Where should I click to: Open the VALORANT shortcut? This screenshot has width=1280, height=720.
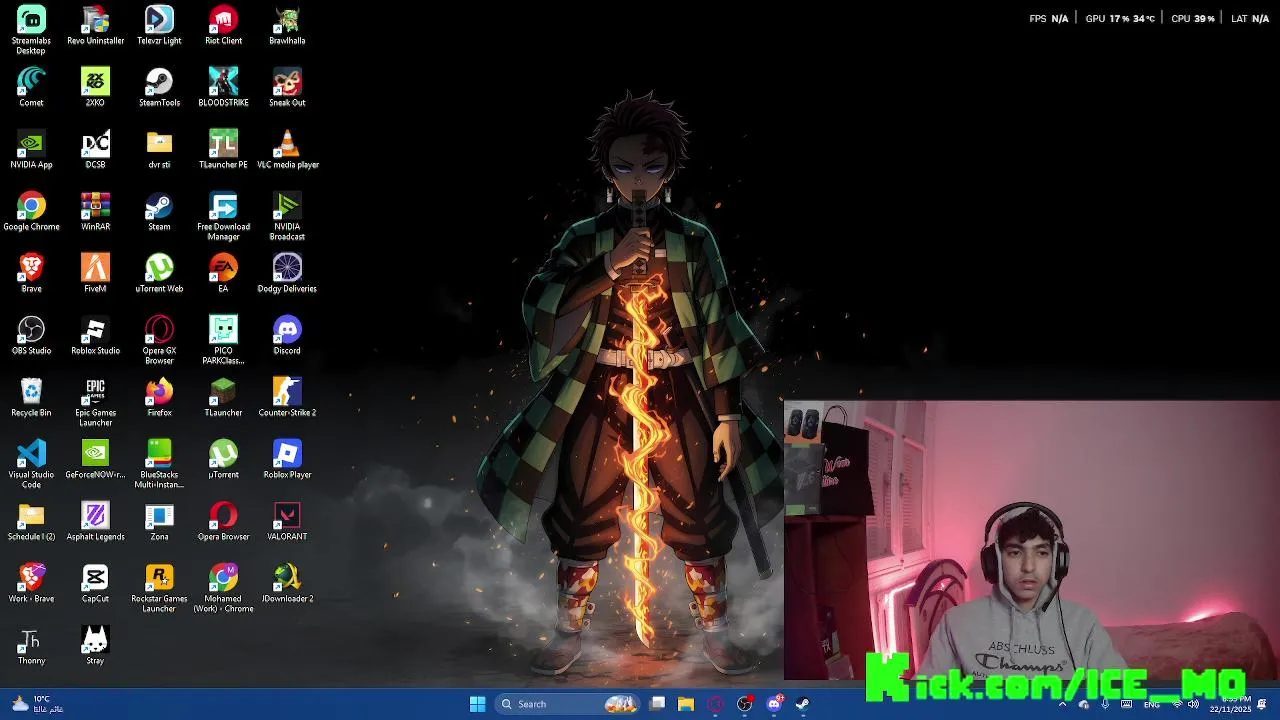(x=287, y=522)
